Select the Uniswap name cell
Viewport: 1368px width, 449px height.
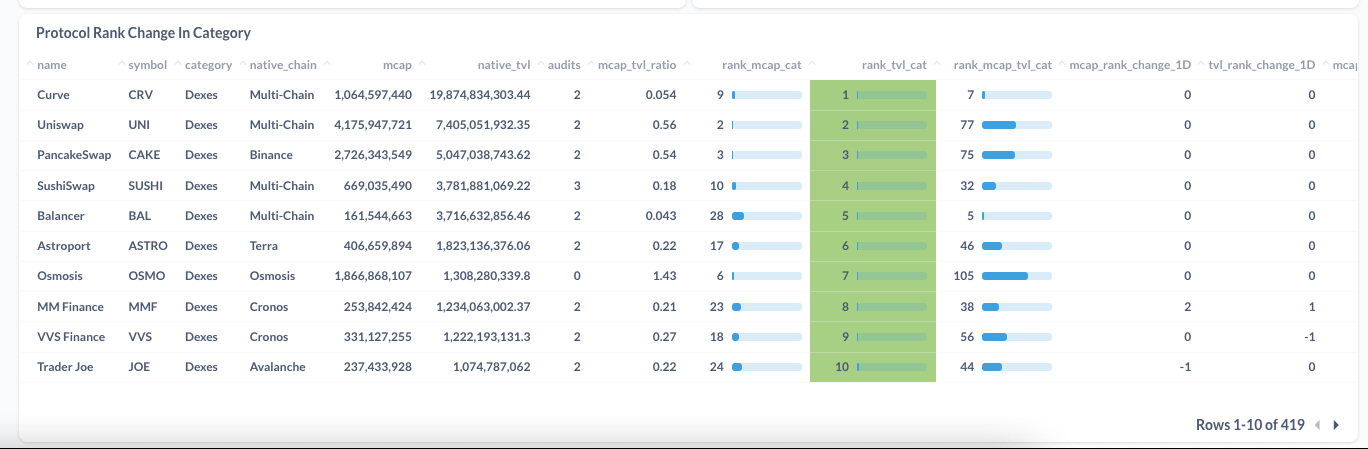(x=59, y=125)
